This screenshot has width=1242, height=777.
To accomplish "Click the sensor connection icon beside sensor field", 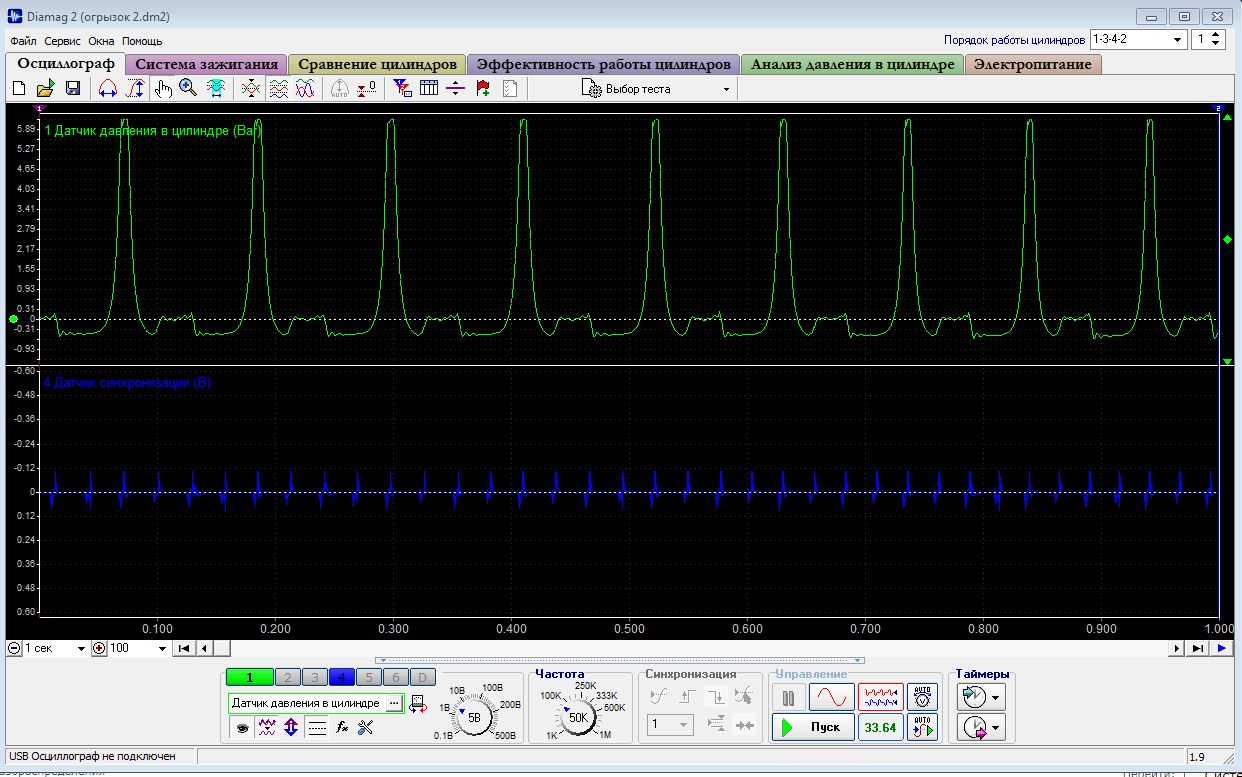I will tap(419, 703).
